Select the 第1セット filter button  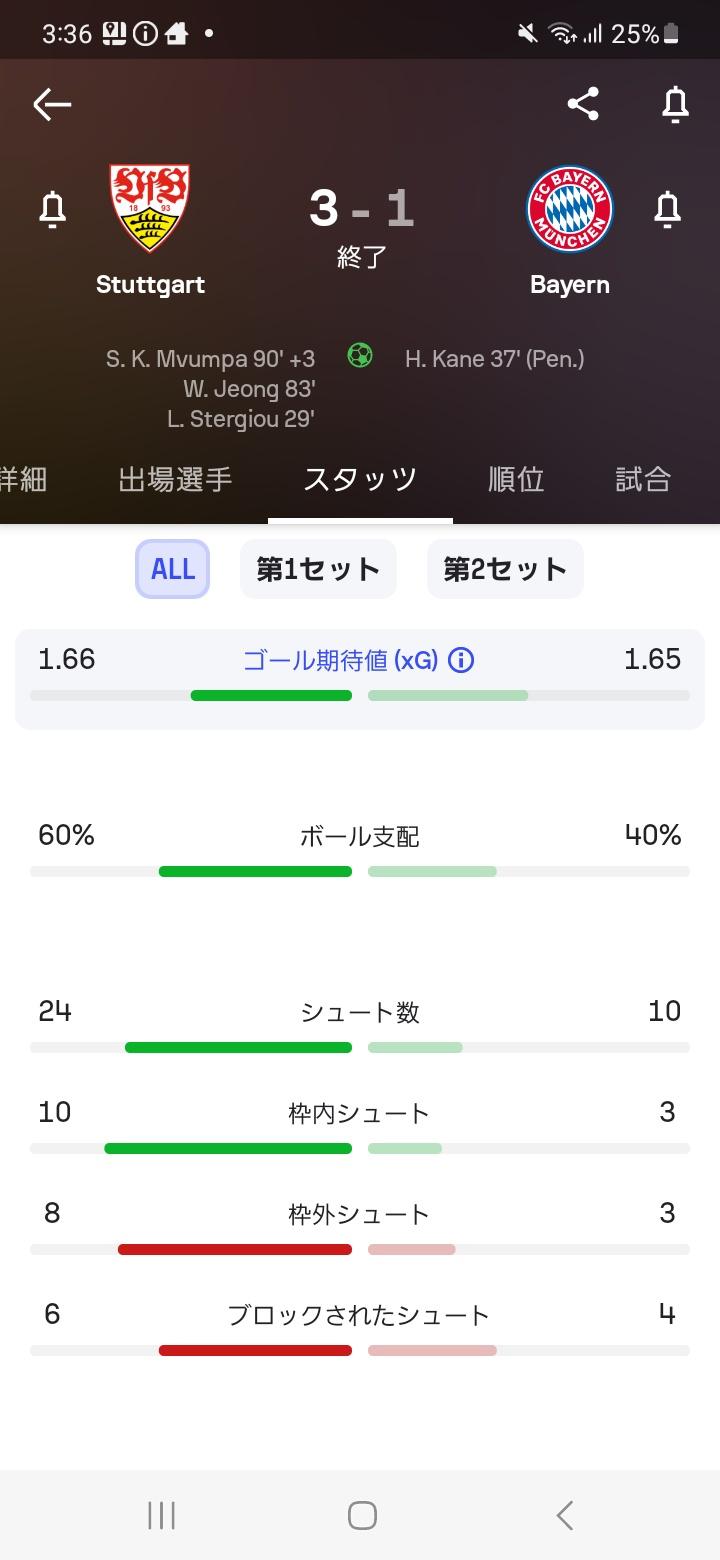[x=318, y=569]
